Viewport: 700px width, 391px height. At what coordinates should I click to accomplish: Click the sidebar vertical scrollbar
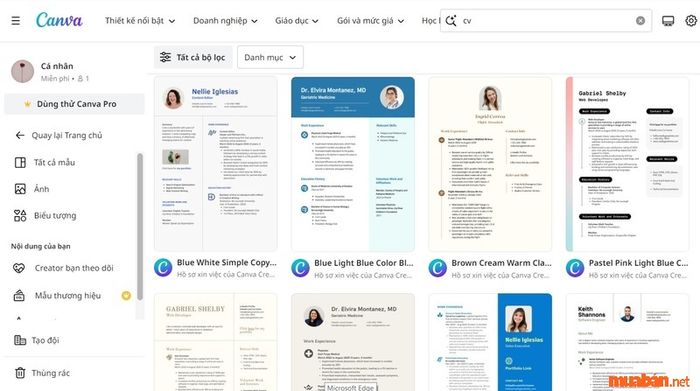click(140, 227)
